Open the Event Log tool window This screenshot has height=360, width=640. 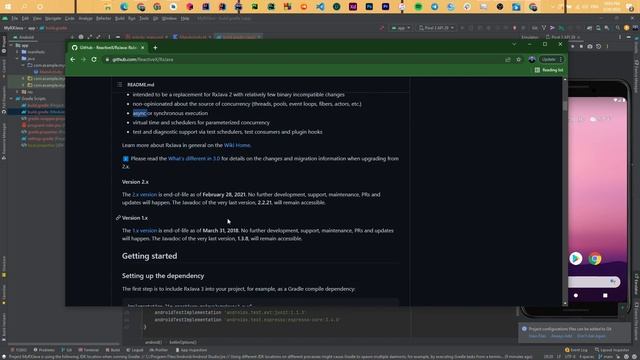(576, 350)
